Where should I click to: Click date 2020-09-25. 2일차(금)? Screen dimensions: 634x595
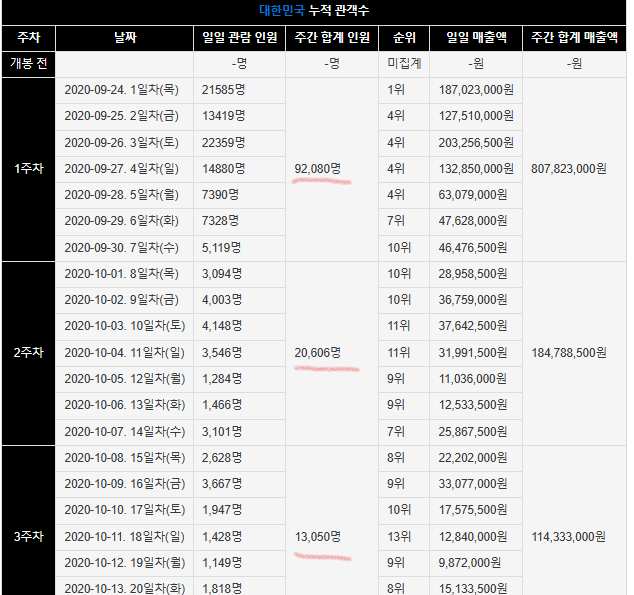pos(121,116)
